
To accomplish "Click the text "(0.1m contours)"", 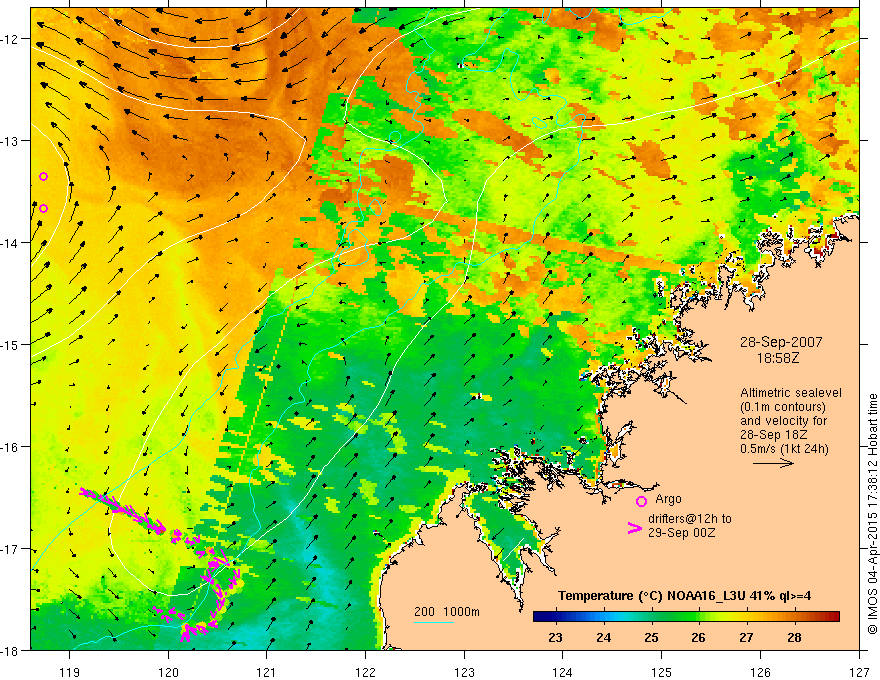I will pyautogui.click(x=783, y=407).
